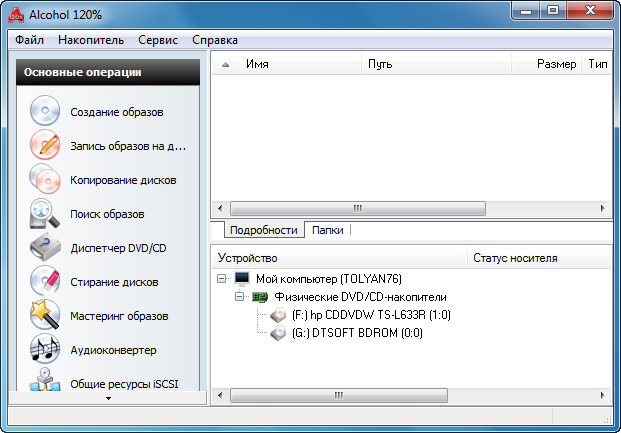
Task: Click device list scrollbar left arrow
Action: coord(220,395)
